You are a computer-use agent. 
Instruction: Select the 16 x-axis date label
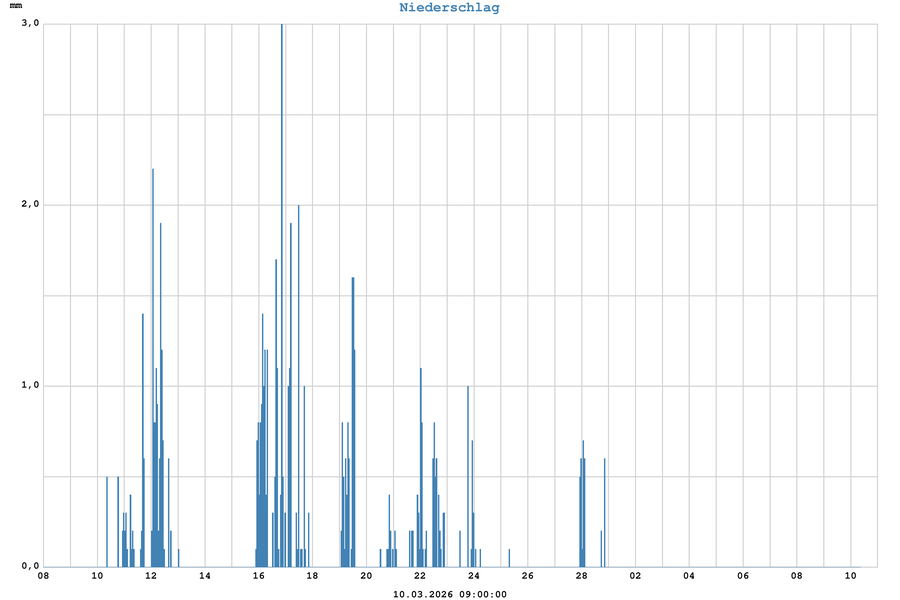tap(259, 576)
